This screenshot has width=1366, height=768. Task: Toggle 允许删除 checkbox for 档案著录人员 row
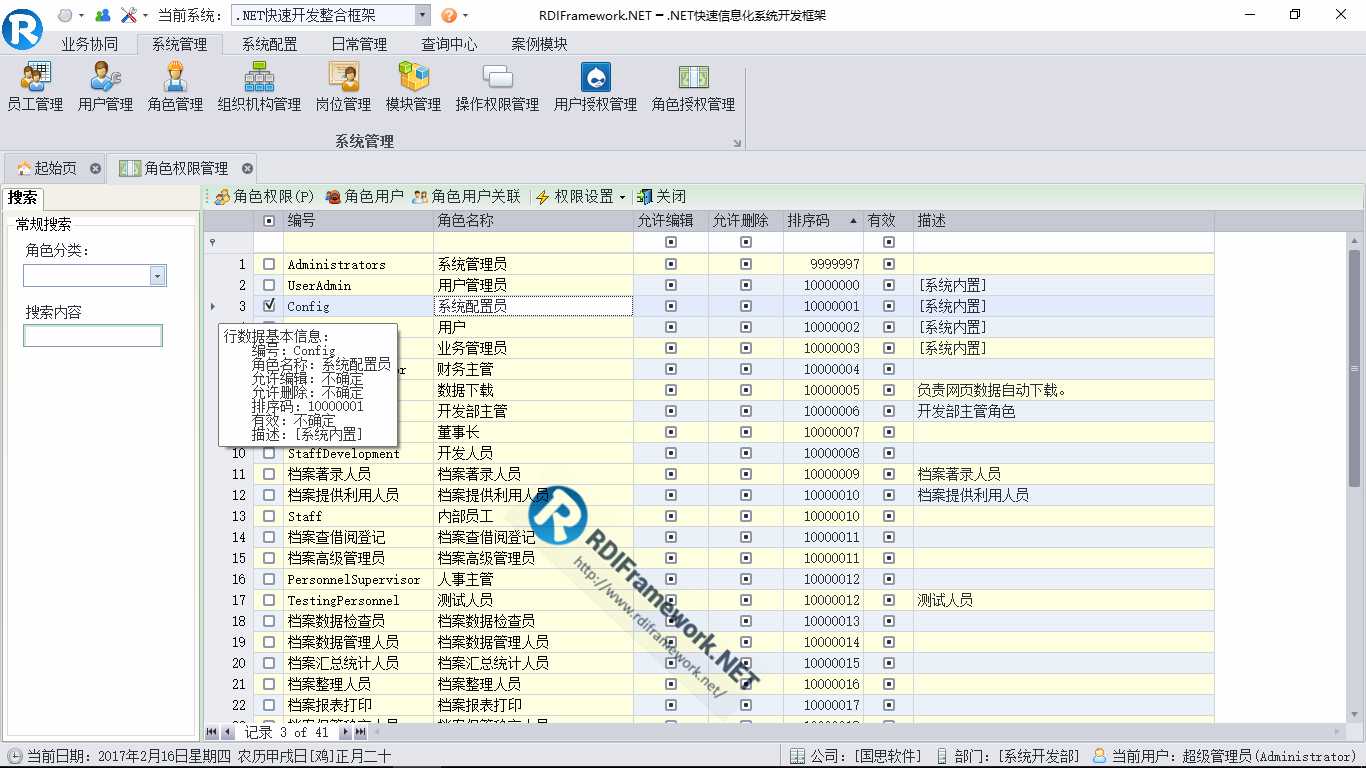pos(746,475)
